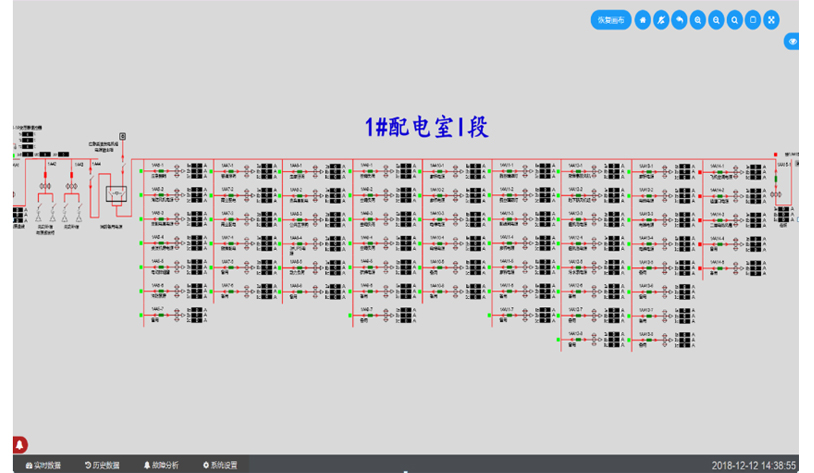The width and height of the screenshot is (814, 473).
Task: Zoom out using the minus magnifier icon
Action: [x=716, y=20]
